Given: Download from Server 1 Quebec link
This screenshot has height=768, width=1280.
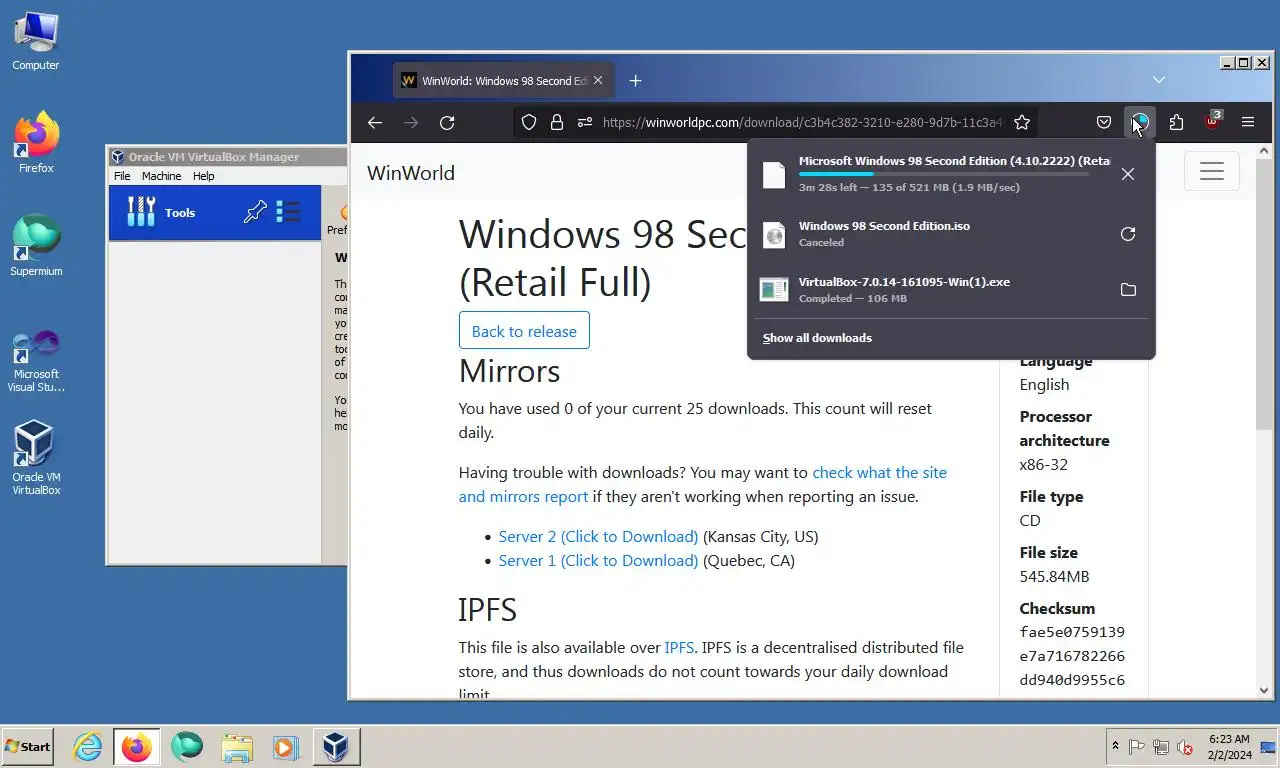Looking at the screenshot, I should point(598,560).
